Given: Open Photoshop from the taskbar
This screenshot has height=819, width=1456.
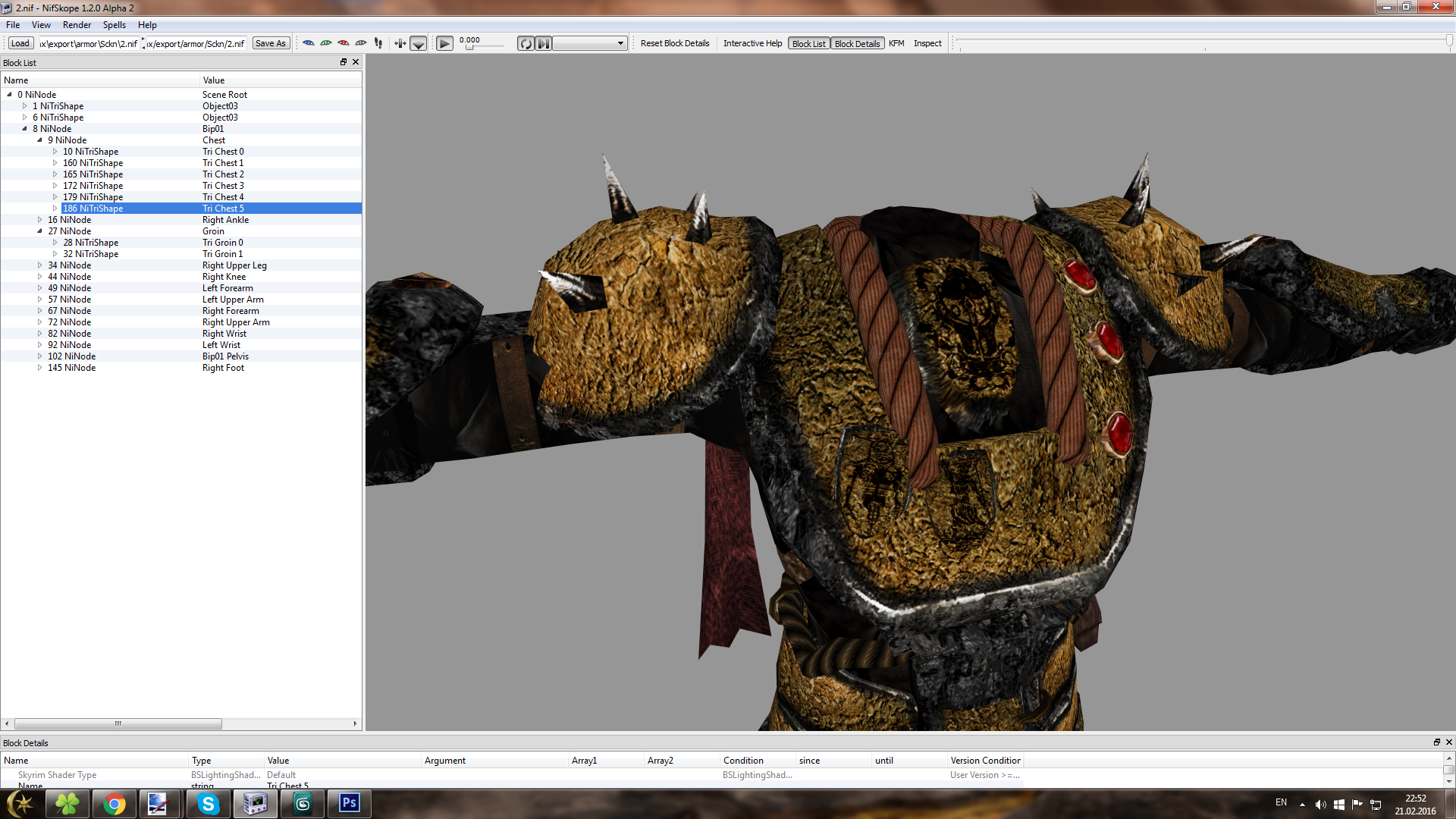Looking at the screenshot, I should click(x=349, y=804).
